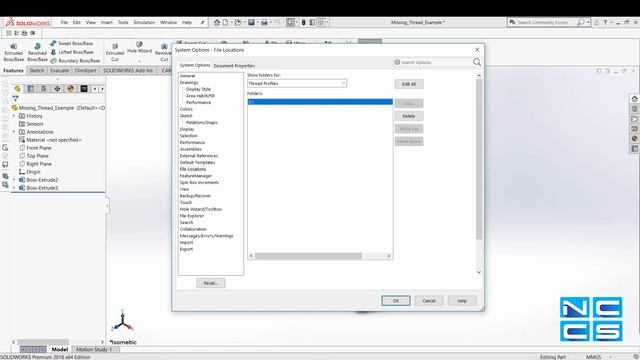Select Front Plane in the feature tree
The width and height of the screenshot is (640, 360).
click(x=39, y=148)
